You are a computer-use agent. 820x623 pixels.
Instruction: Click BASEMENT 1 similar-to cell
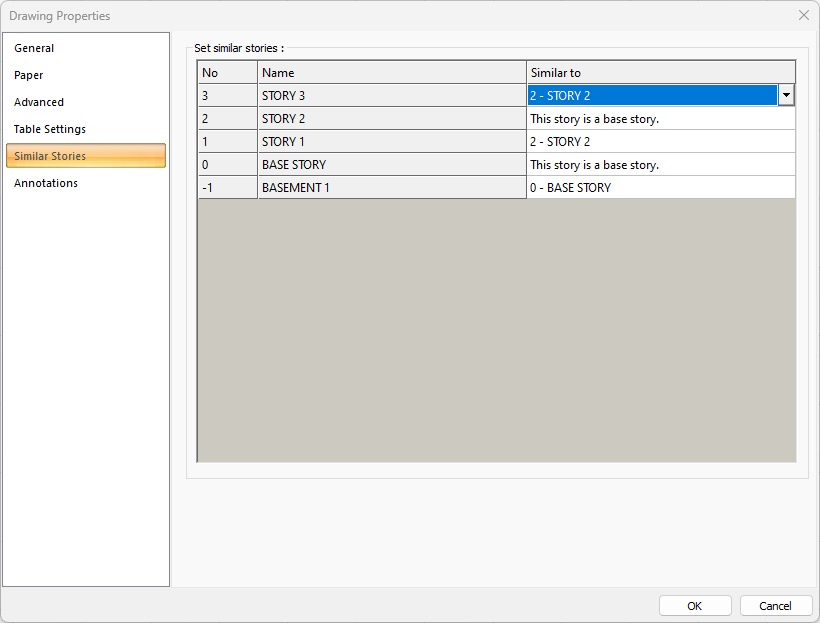(x=660, y=188)
